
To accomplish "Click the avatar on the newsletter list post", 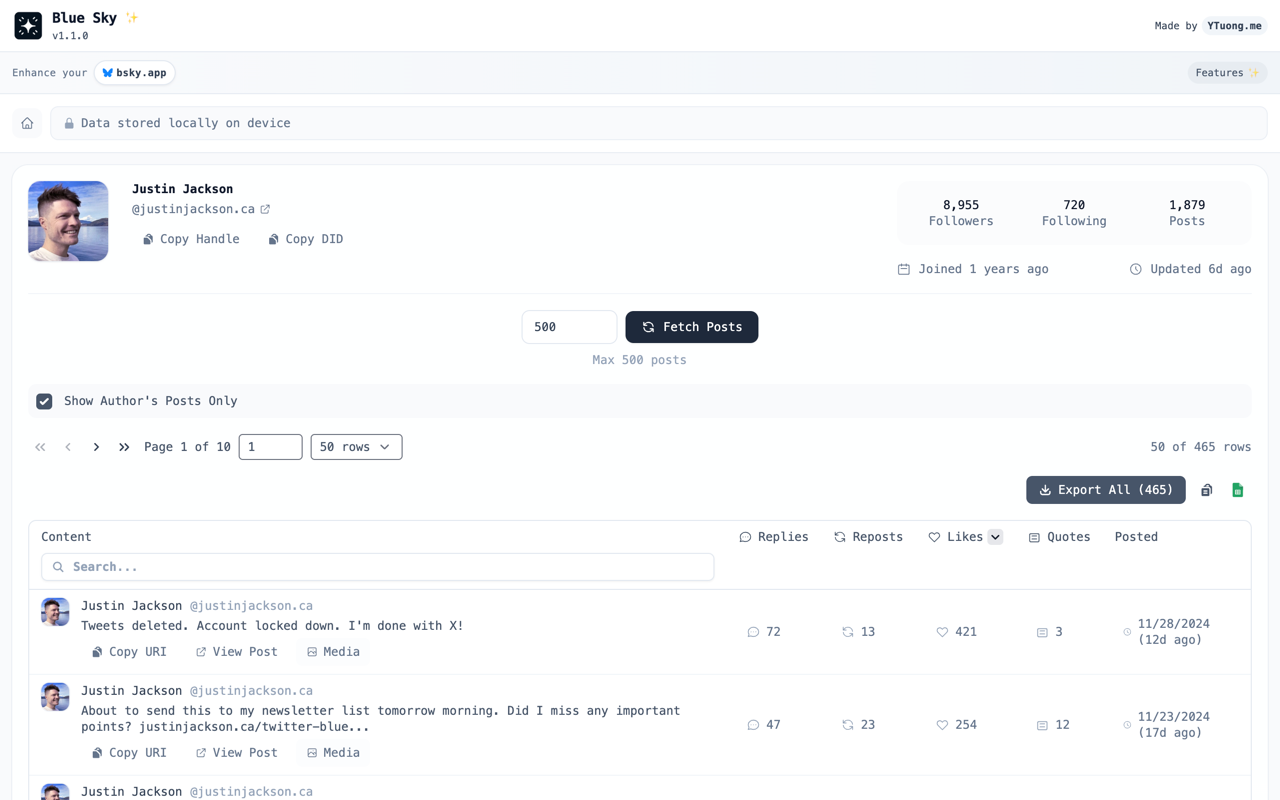I will coord(55,697).
